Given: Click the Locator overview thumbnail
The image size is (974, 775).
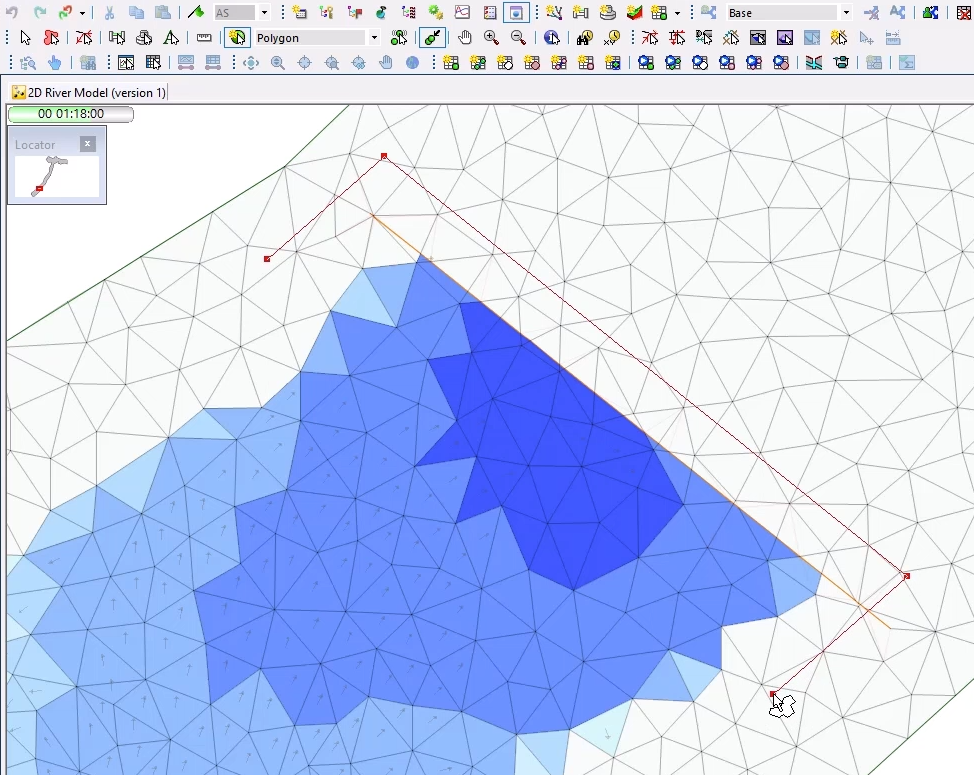Looking at the screenshot, I should click(57, 177).
